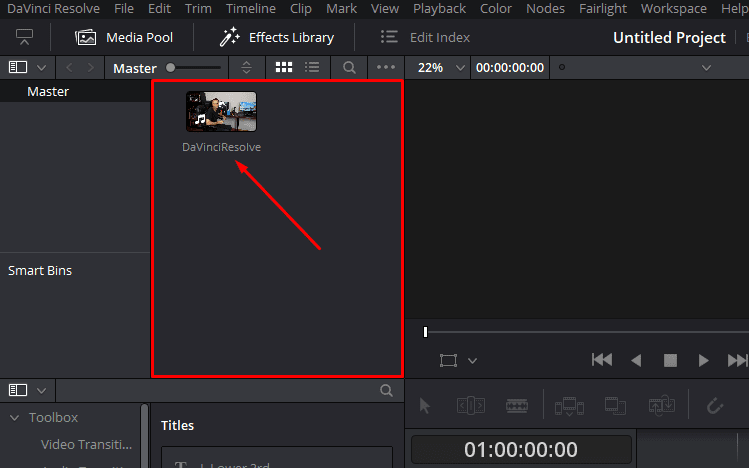
Task: Open the Workspace menu
Action: (x=674, y=9)
